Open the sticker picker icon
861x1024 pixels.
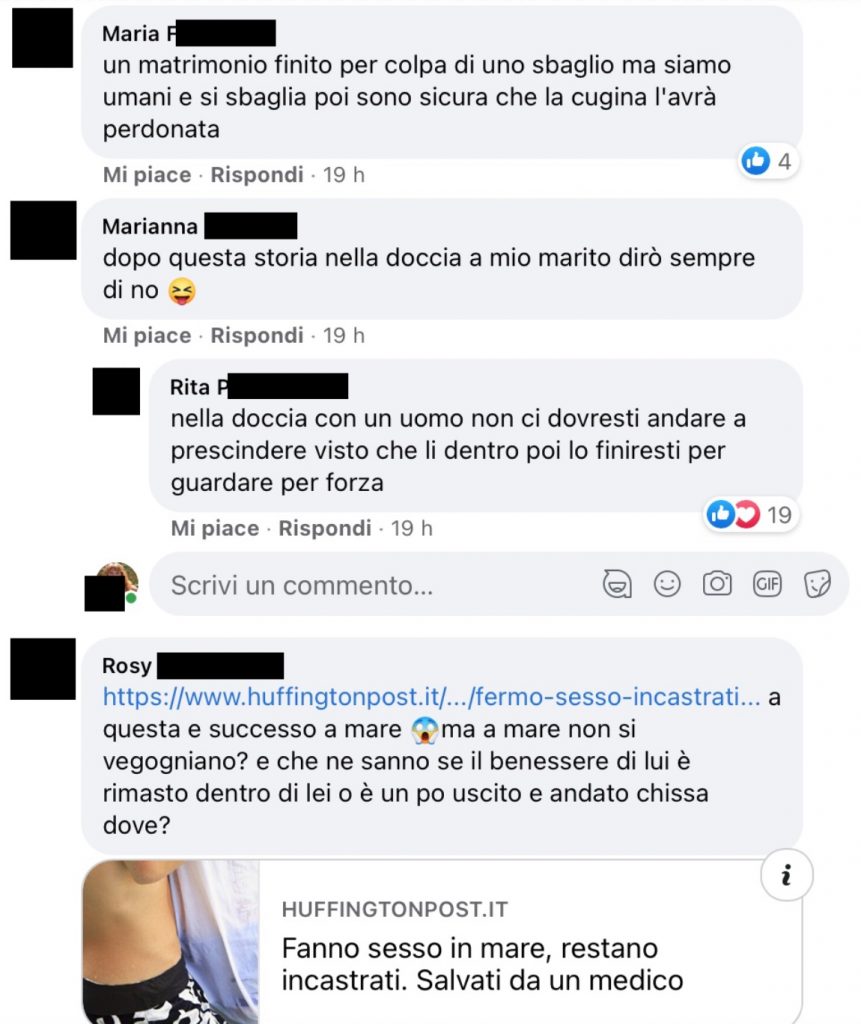[x=817, y=584]
